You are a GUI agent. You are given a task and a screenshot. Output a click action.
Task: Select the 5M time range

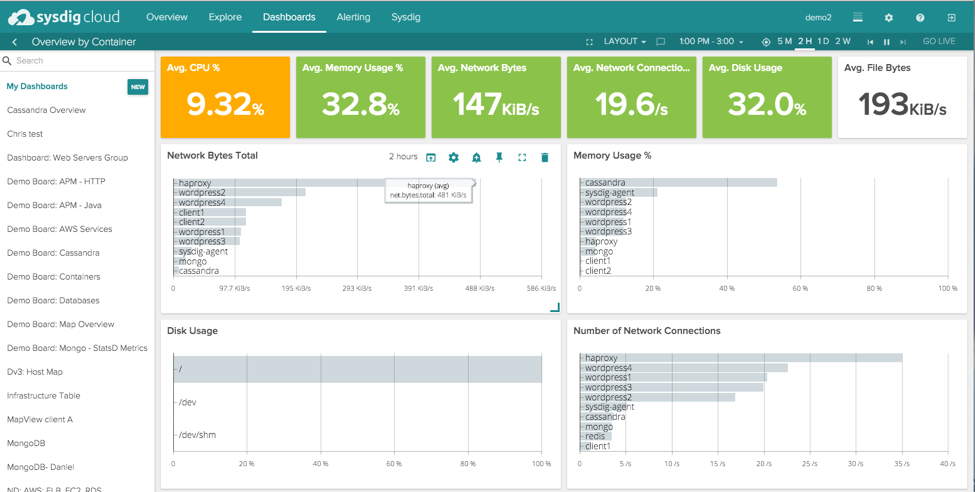click(784, 42)
